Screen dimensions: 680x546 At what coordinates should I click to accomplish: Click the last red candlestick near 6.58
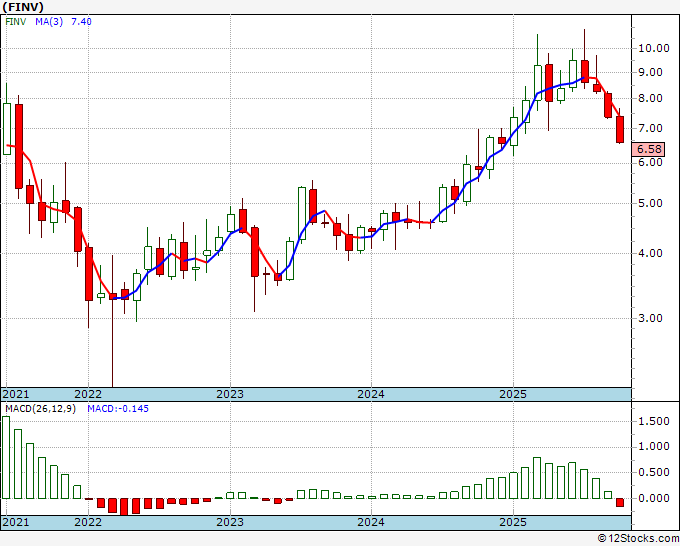[620, 129]
